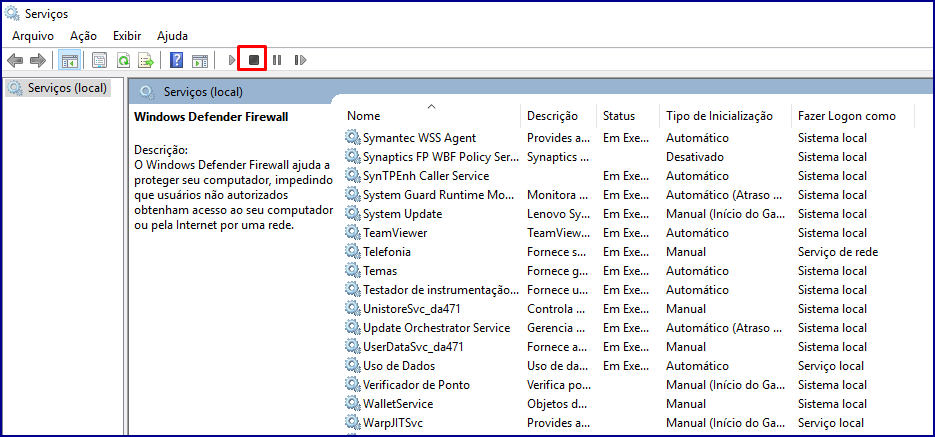Click the Desativado startup type cell

[x=695, y=157]
